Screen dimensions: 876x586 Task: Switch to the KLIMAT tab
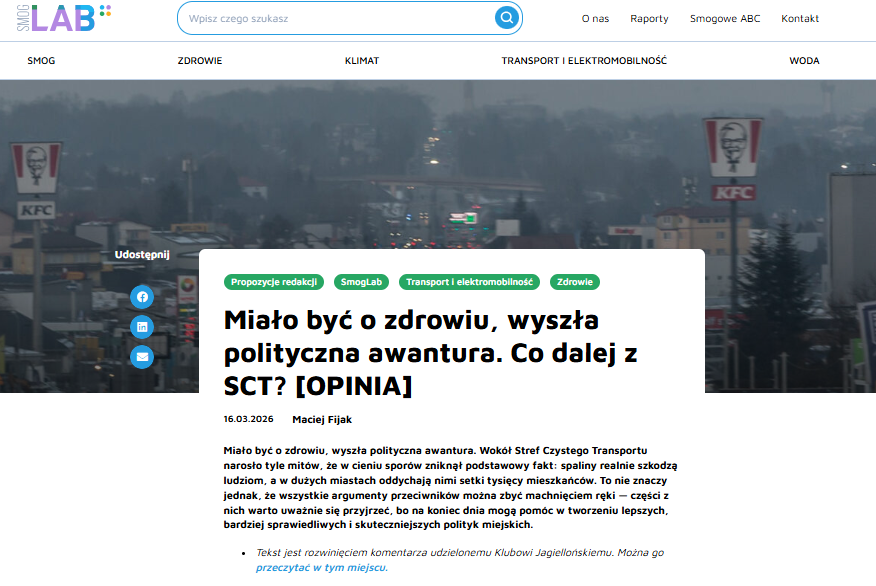click(x=364, y=61)
